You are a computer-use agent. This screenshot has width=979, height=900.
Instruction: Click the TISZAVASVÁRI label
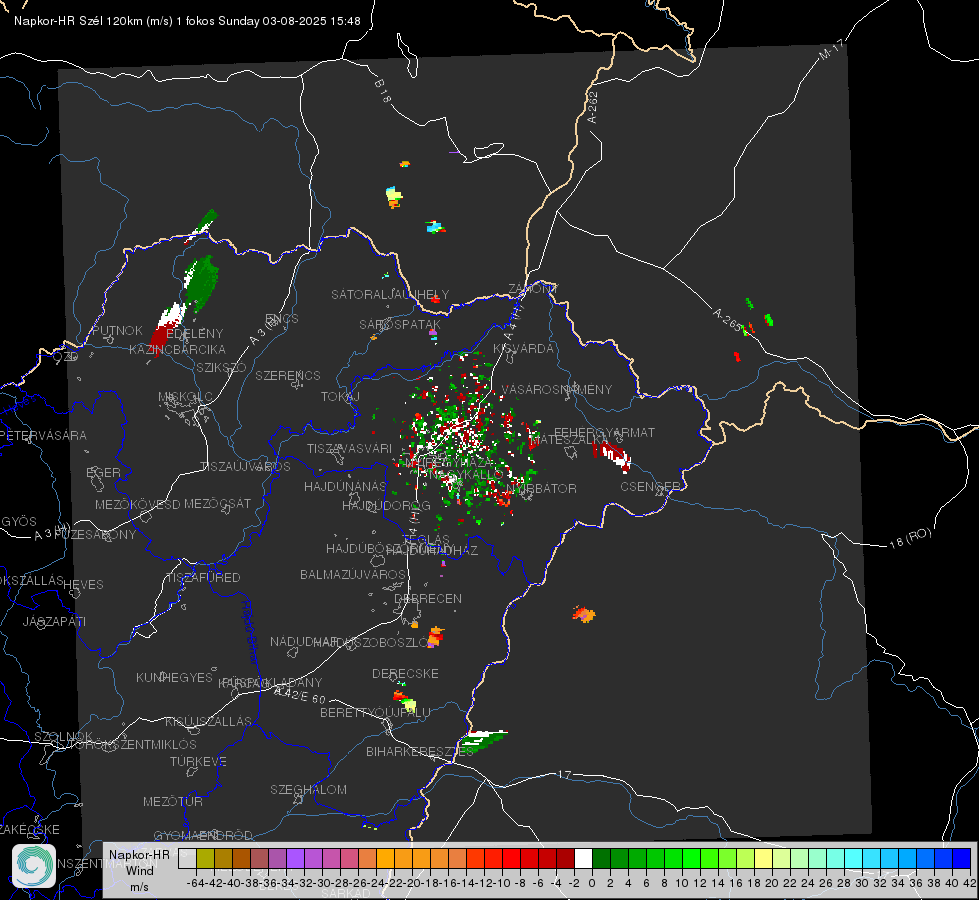(x=350, y=448)
